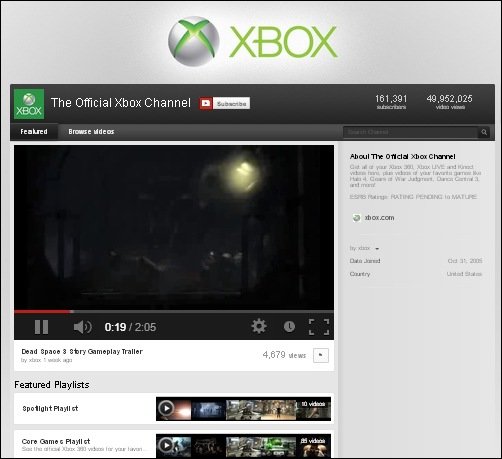Open the Core Games Playlist title

(56, 441)
